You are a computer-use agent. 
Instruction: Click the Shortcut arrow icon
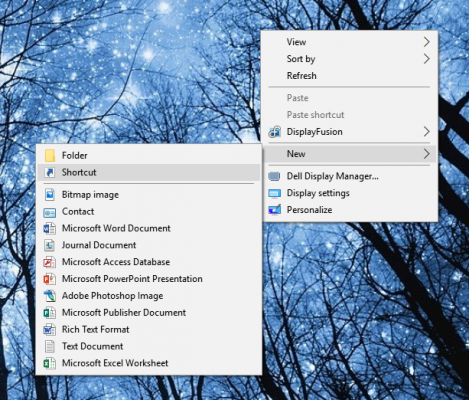50,172
